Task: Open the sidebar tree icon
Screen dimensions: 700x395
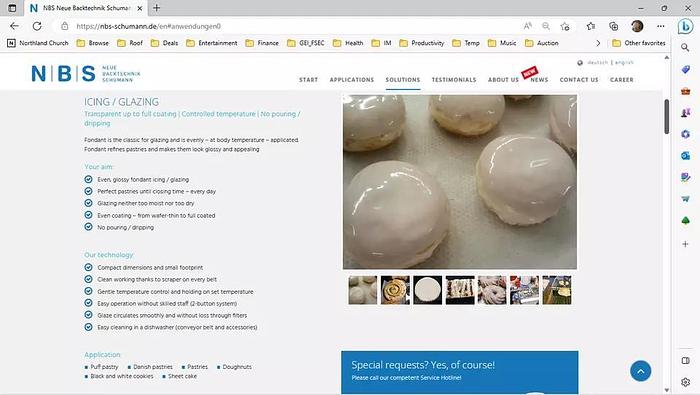Action: (x=685, y=220)
